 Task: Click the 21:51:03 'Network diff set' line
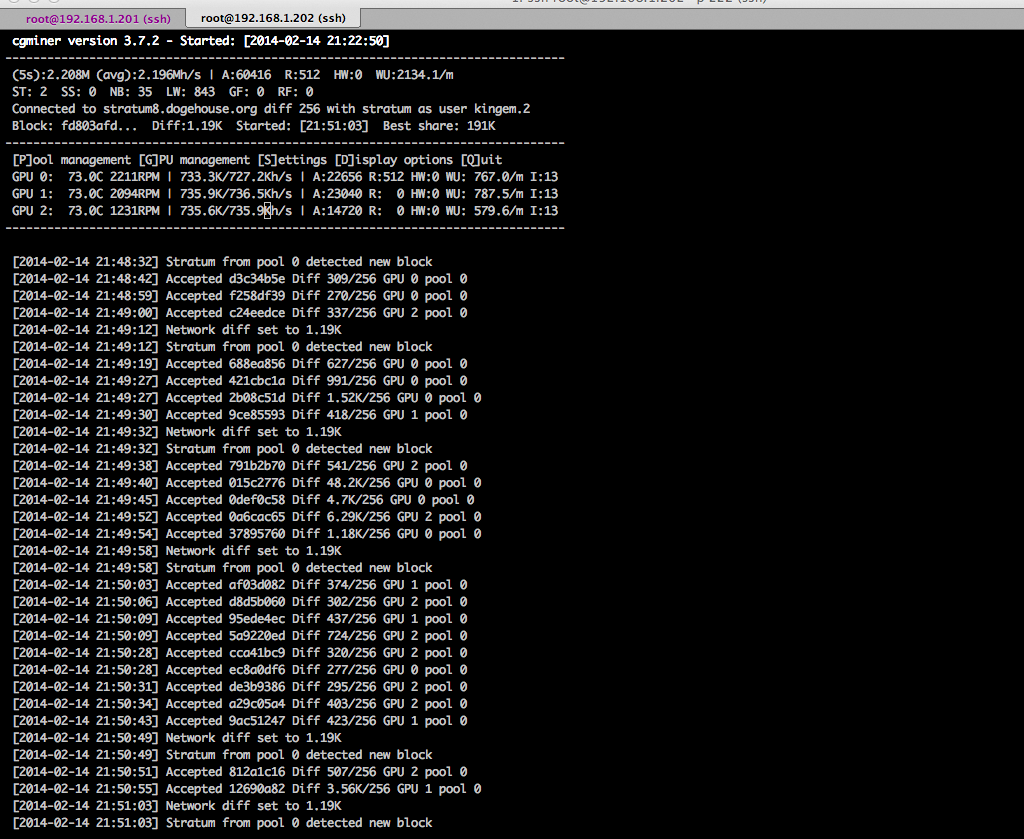pyautogui.click(x=177, y=805)
